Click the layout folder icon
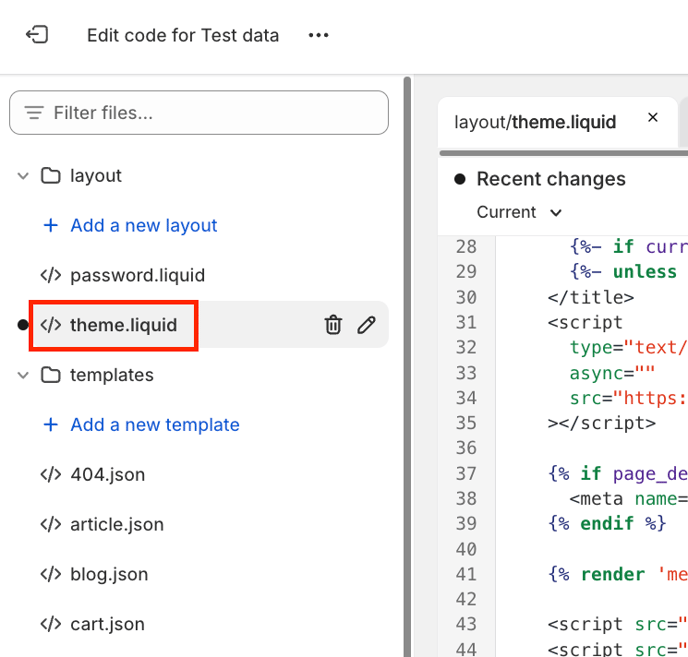Screen dimensions: 688x657 [x=51, y=176]
